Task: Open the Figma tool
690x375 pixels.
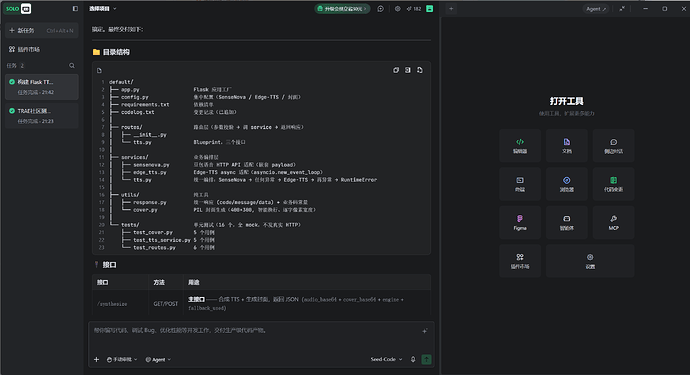Action: [x=520, y=222]
